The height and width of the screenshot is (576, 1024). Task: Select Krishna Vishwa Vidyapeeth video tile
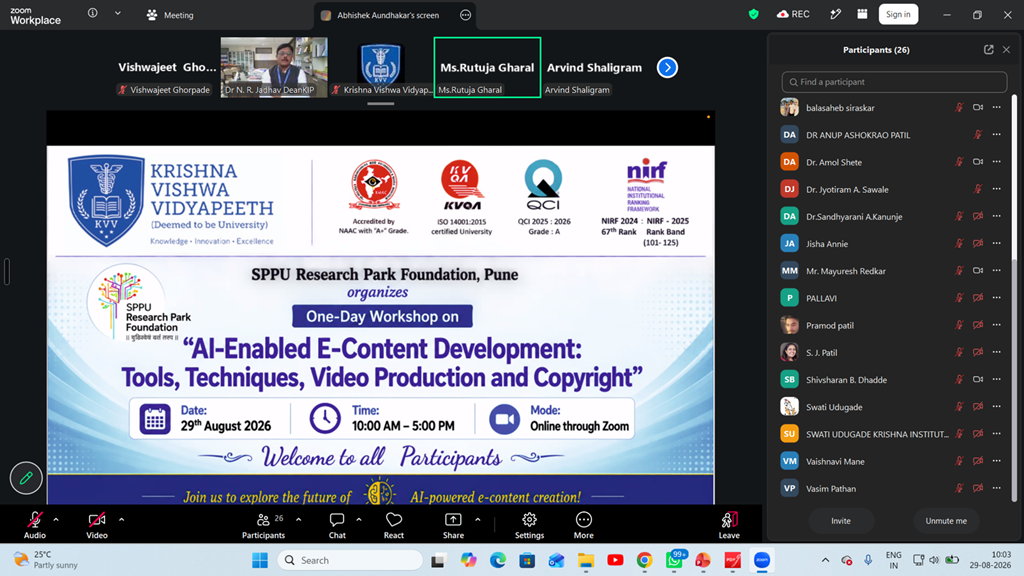(381, 67)
